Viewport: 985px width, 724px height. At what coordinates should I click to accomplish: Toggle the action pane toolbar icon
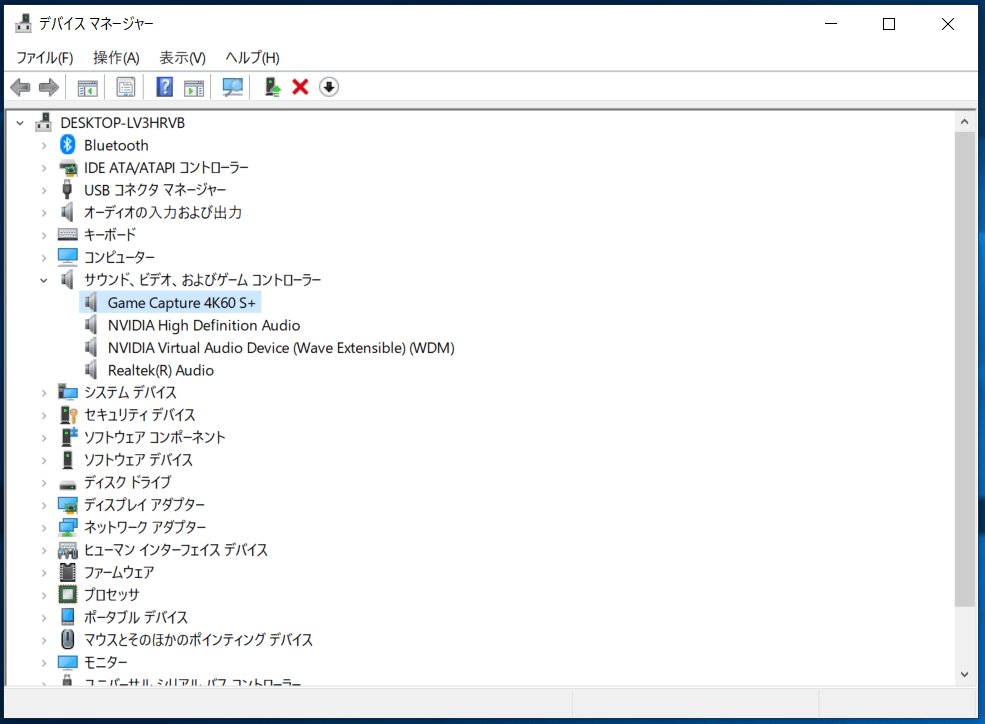(194, 87)
